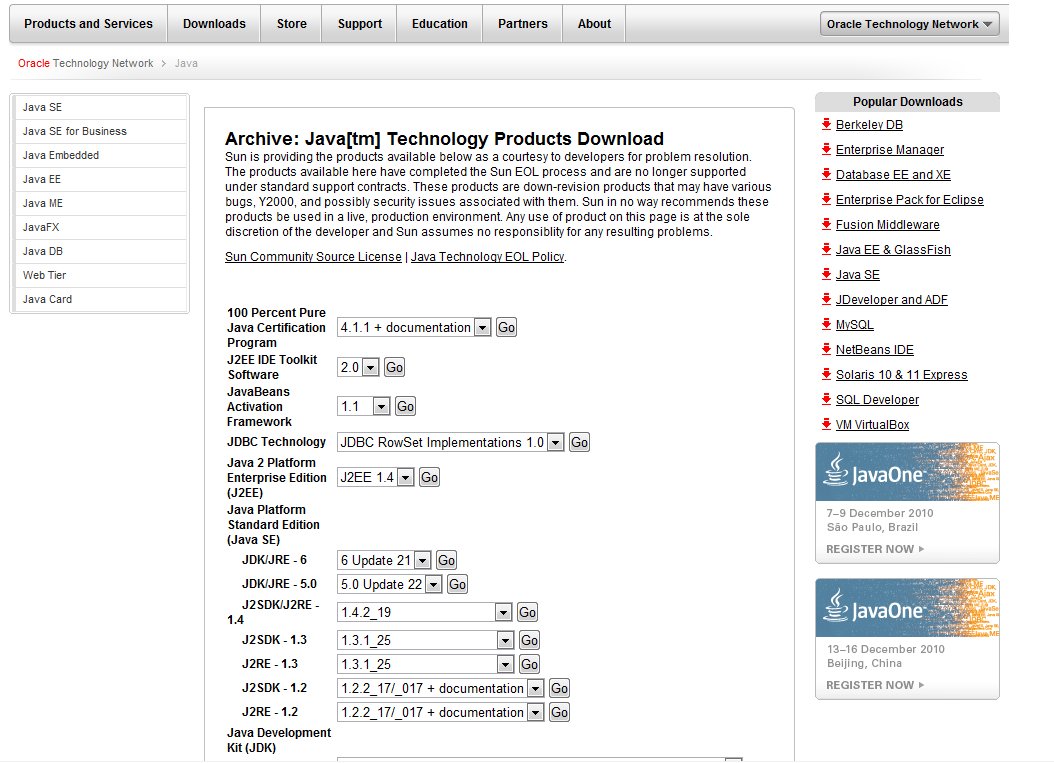Click Go for JDK/JRE - 6
The image size is (1054, 763).
[446, 560]
